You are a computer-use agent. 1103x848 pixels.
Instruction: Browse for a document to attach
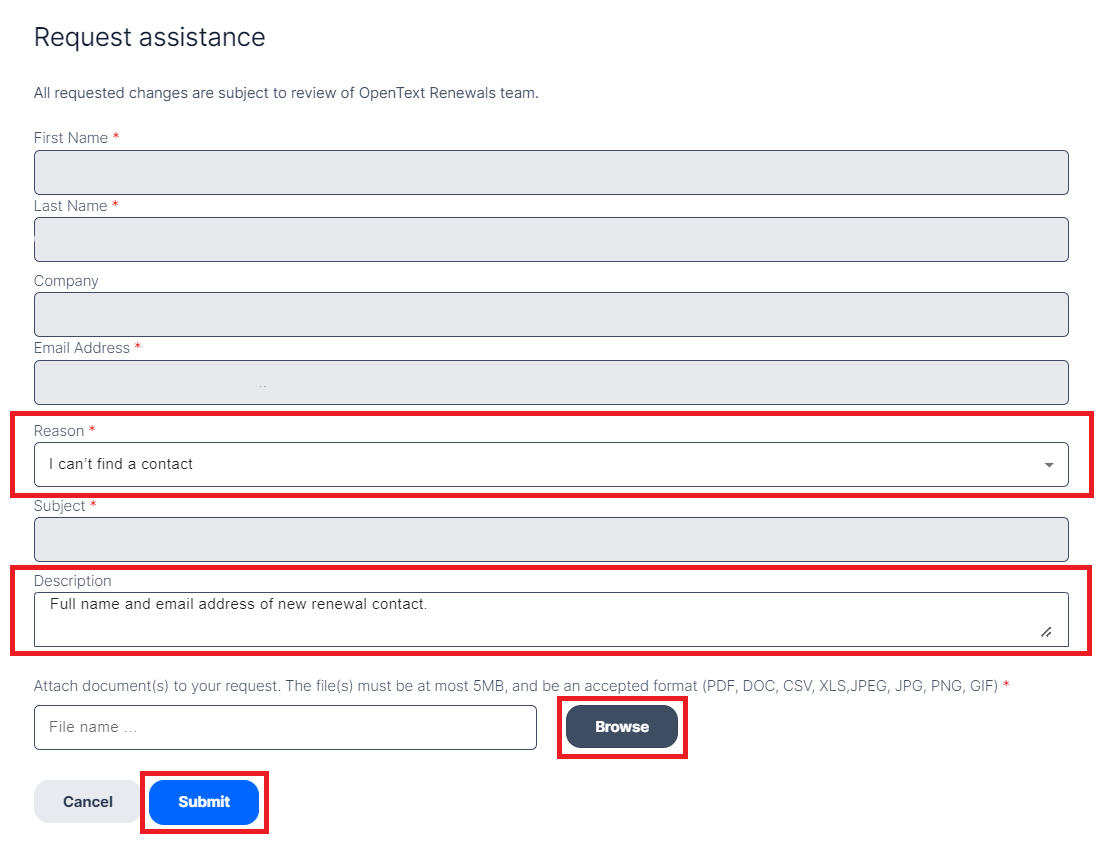[x=622, y=727]
